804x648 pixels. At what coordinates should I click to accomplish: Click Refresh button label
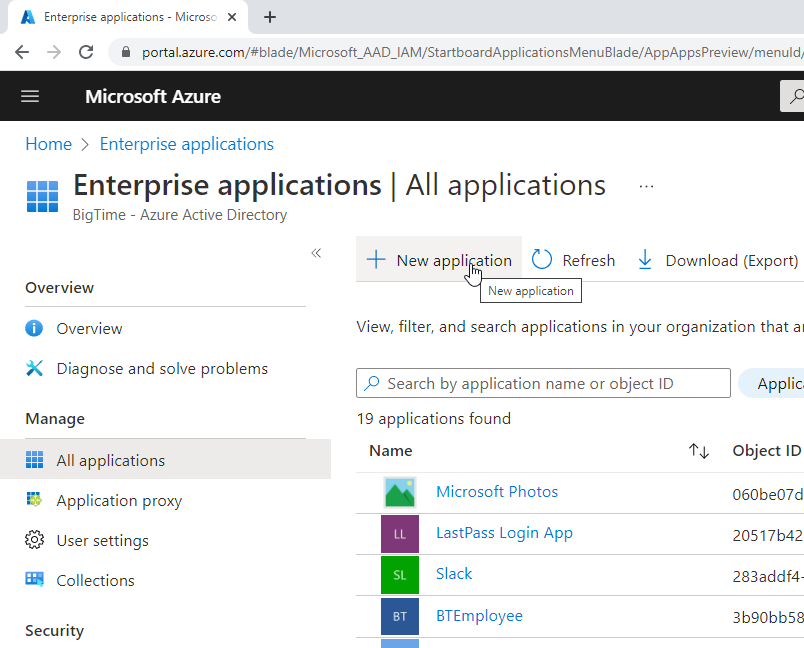click(589, 260)
